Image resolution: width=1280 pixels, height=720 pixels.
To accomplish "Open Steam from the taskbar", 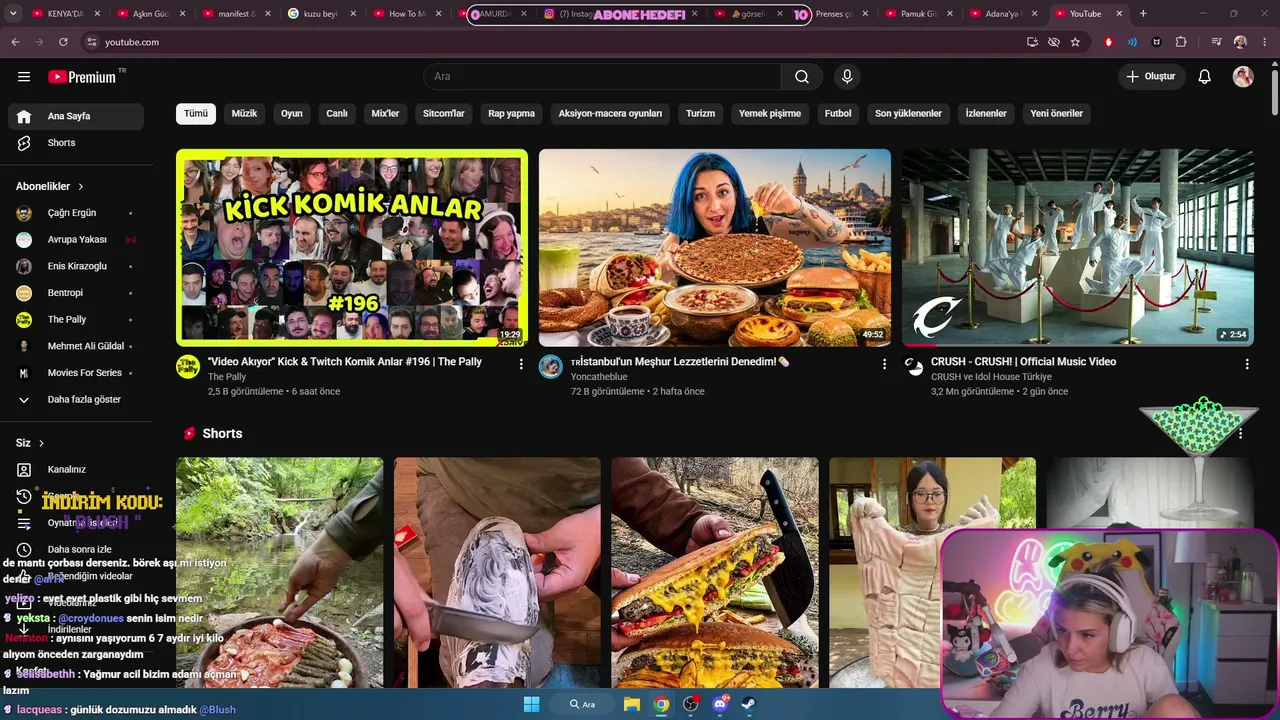I will click(748, 704).
